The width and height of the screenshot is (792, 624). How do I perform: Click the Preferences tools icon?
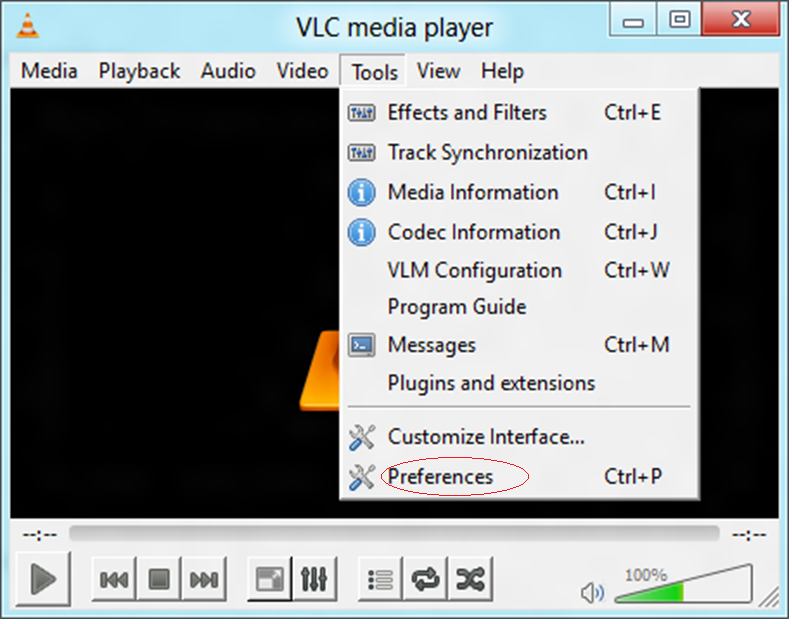[x=362, y=477]
